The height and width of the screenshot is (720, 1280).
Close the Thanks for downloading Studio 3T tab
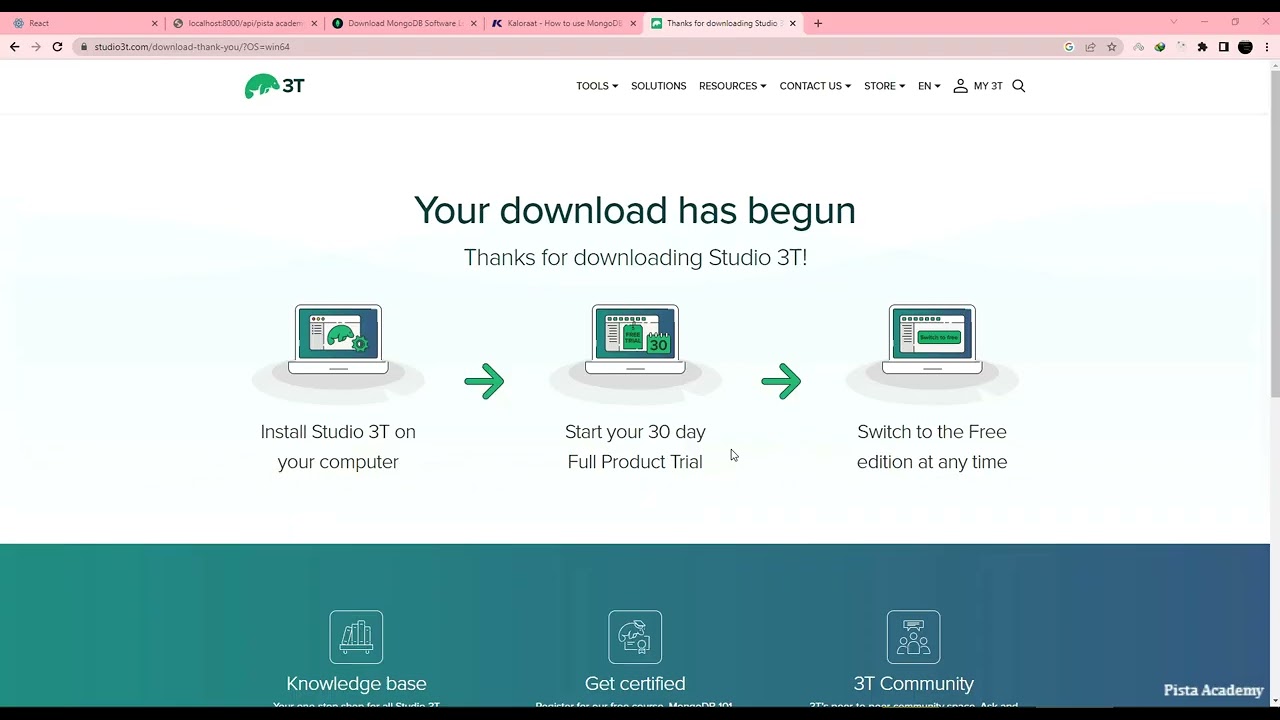pyautogui.click(x=793, y=23)
